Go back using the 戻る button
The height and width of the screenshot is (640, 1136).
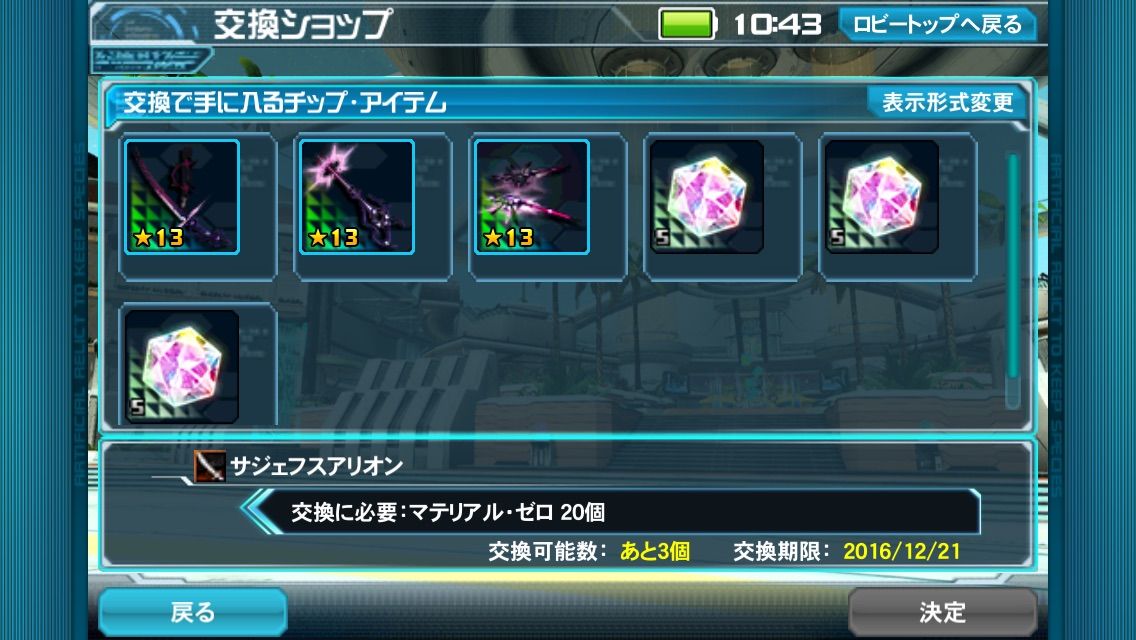coord(193,612)
